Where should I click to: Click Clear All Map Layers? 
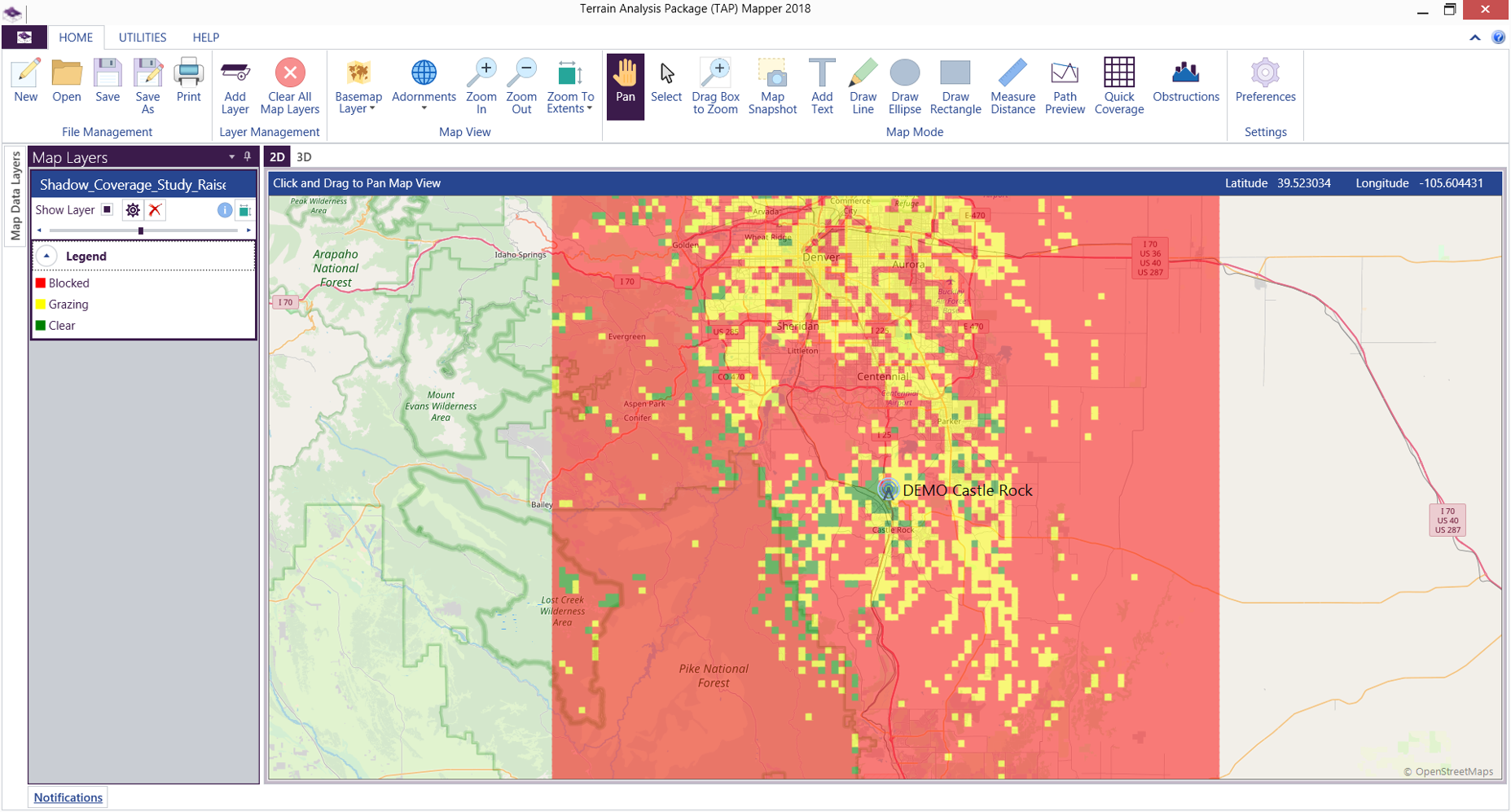(289, 86)
